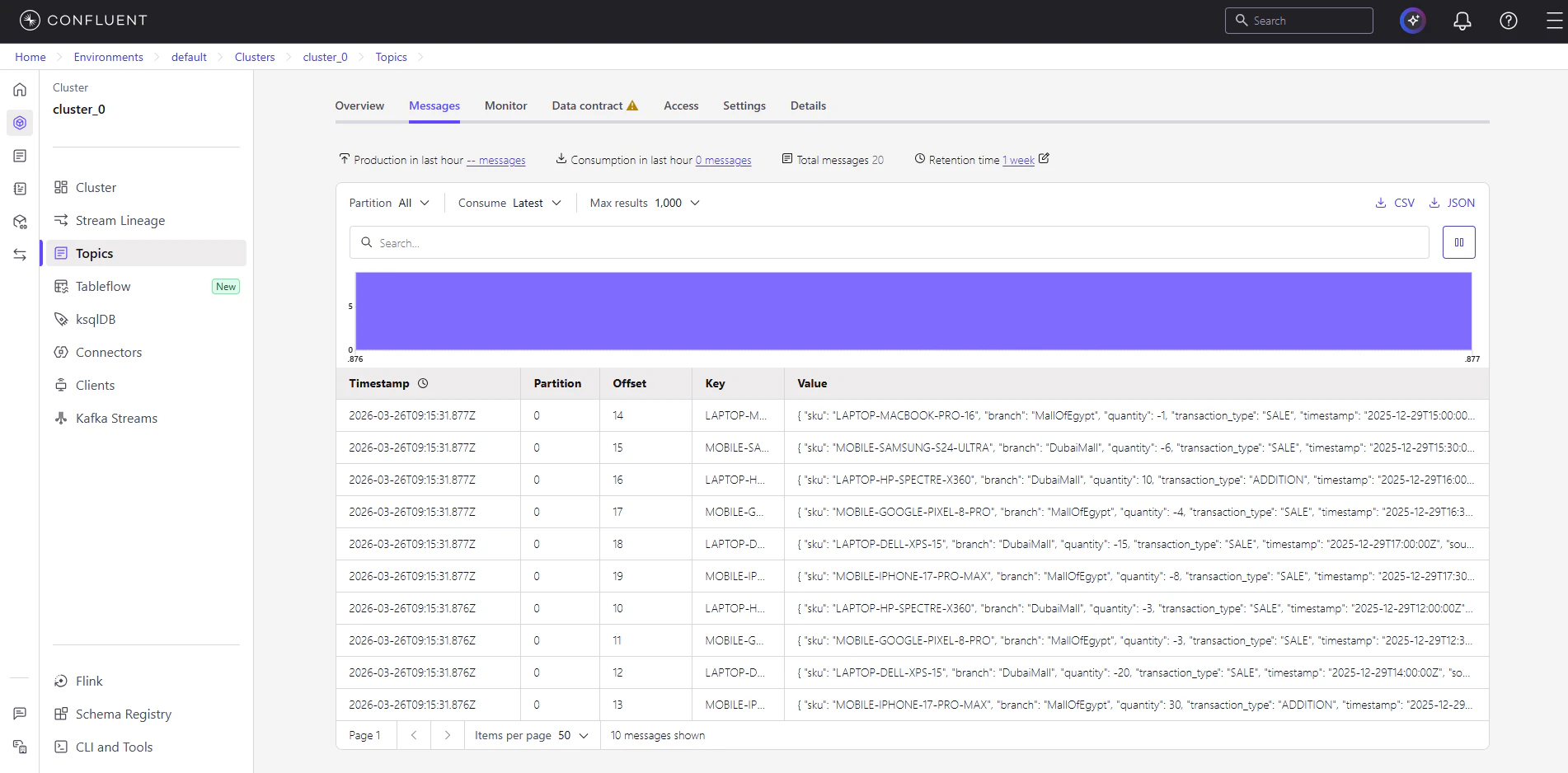Expand Items per page dropdown

tap(532, 735)
